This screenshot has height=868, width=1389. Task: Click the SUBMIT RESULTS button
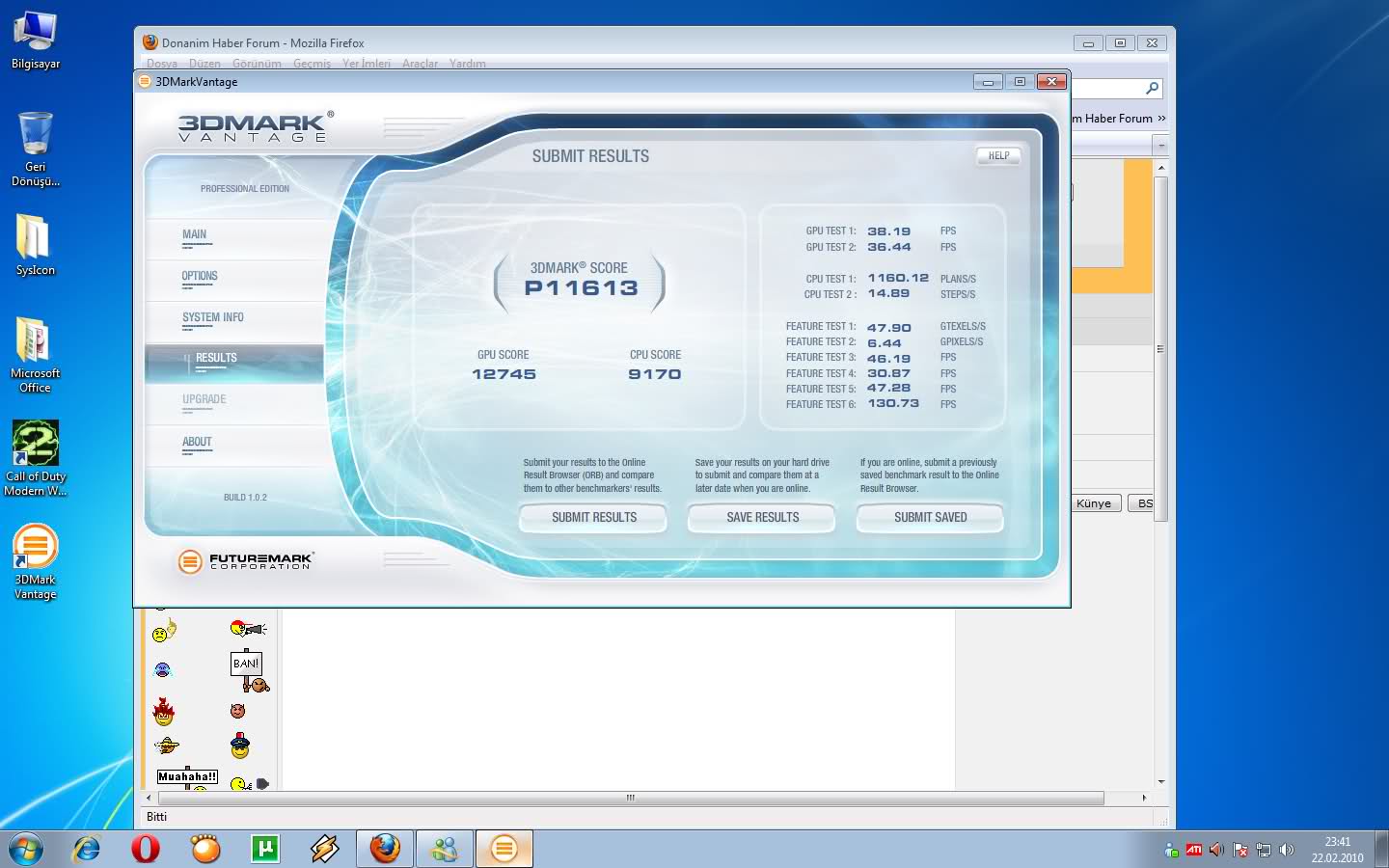pyautogui.click(x=593, y=518)
